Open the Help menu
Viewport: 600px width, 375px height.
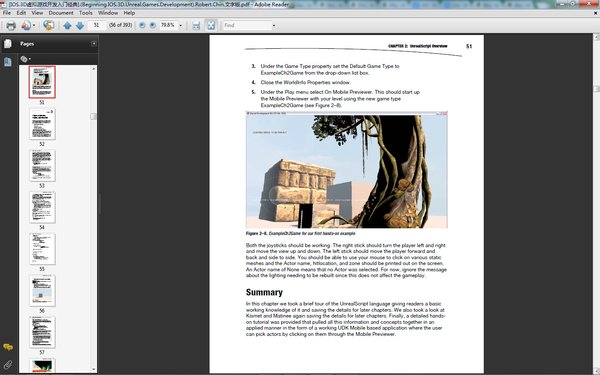pos(129,13)
